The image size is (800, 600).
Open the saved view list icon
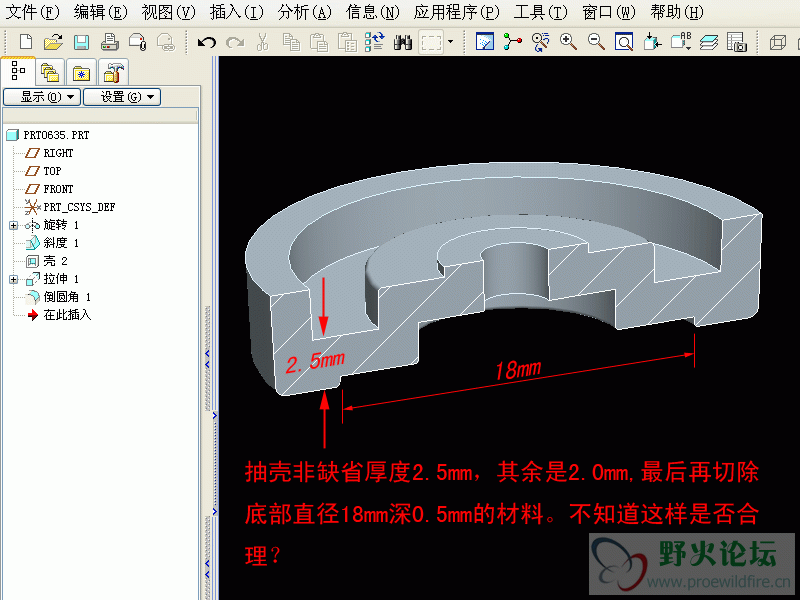point(681,42)
